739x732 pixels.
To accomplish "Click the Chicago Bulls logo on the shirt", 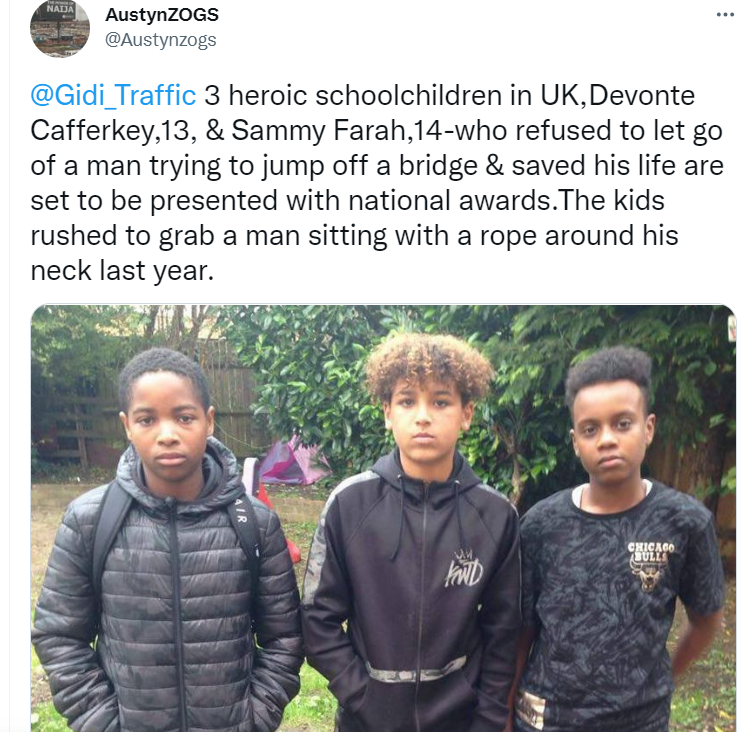I will click(x=650, y=566).
